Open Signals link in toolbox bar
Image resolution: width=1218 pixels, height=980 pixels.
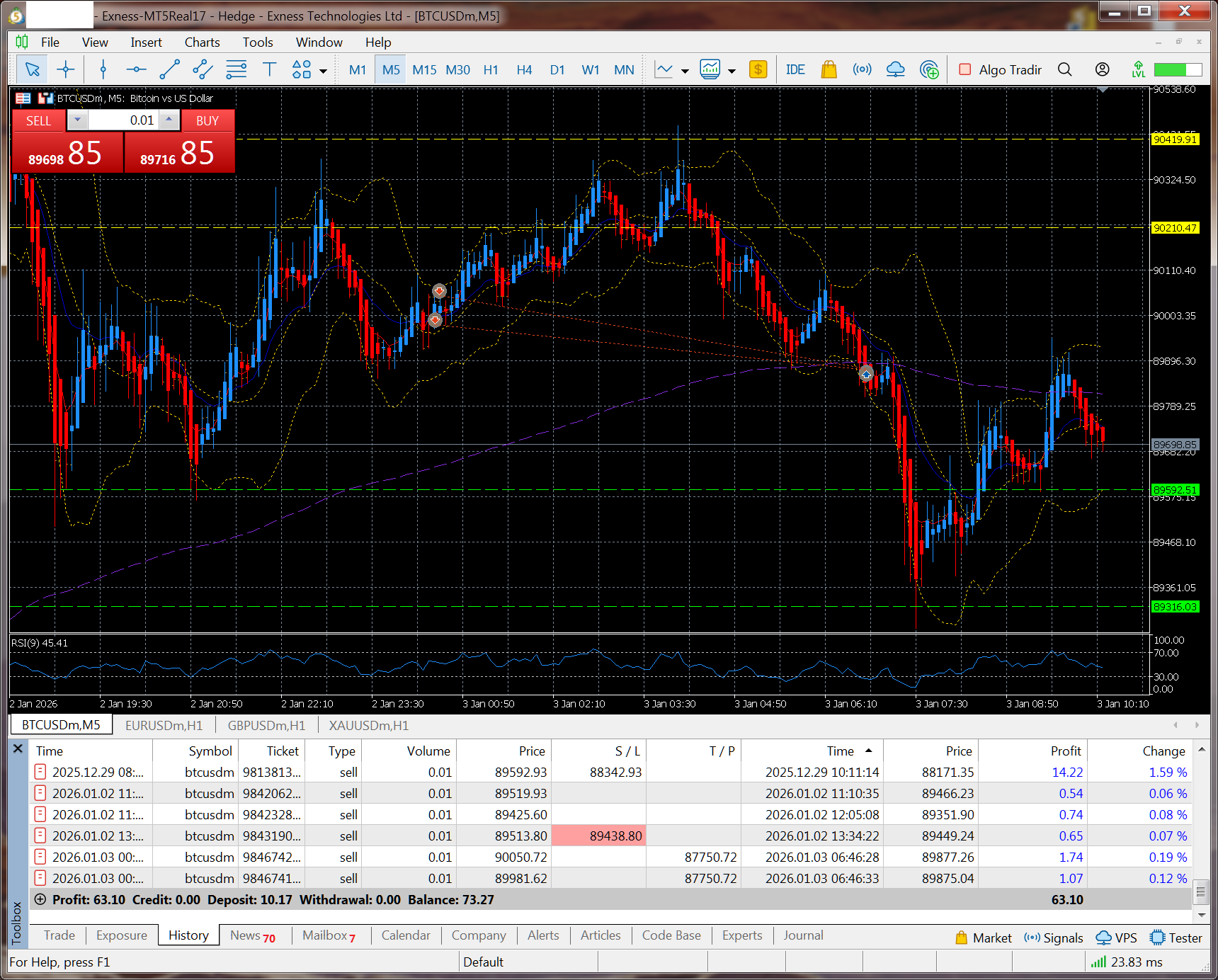(1054, 938)
